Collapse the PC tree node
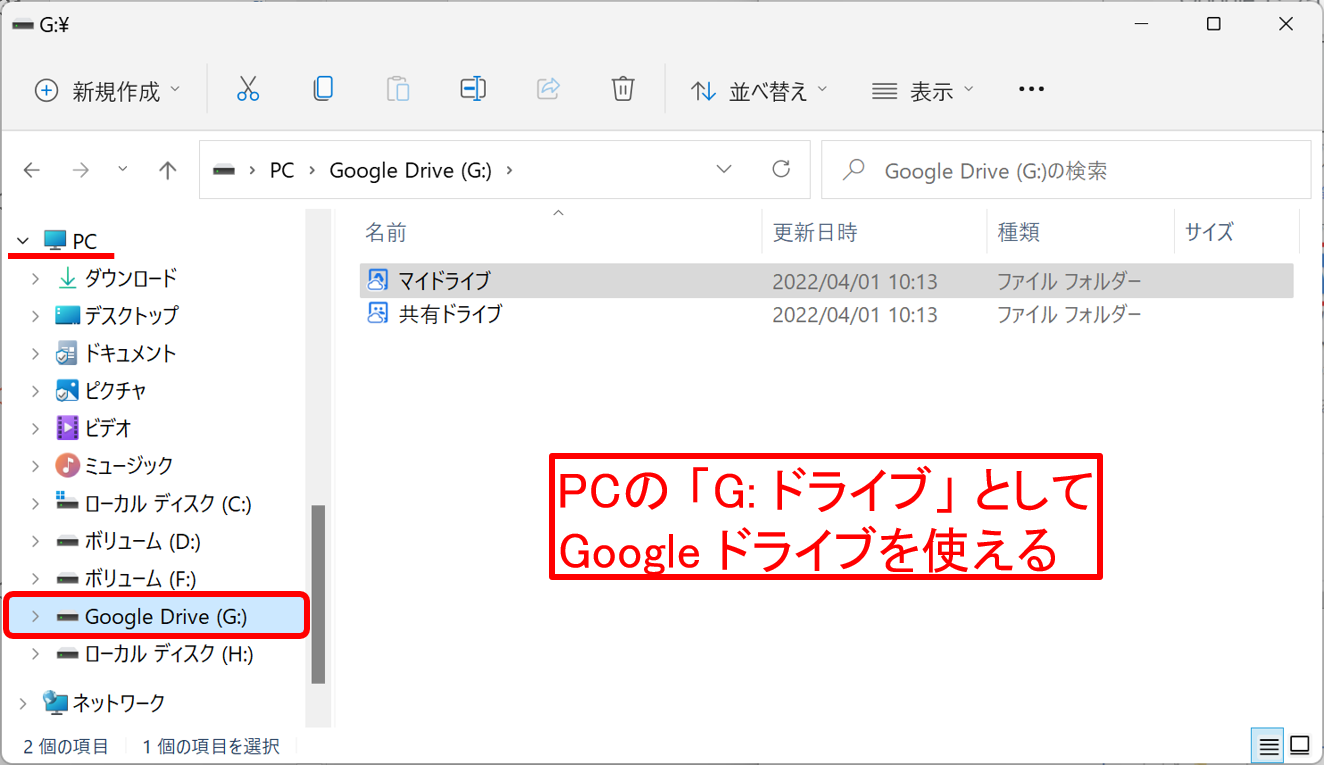Screen dimensions: 1324x765 click(x=23, y=241)
